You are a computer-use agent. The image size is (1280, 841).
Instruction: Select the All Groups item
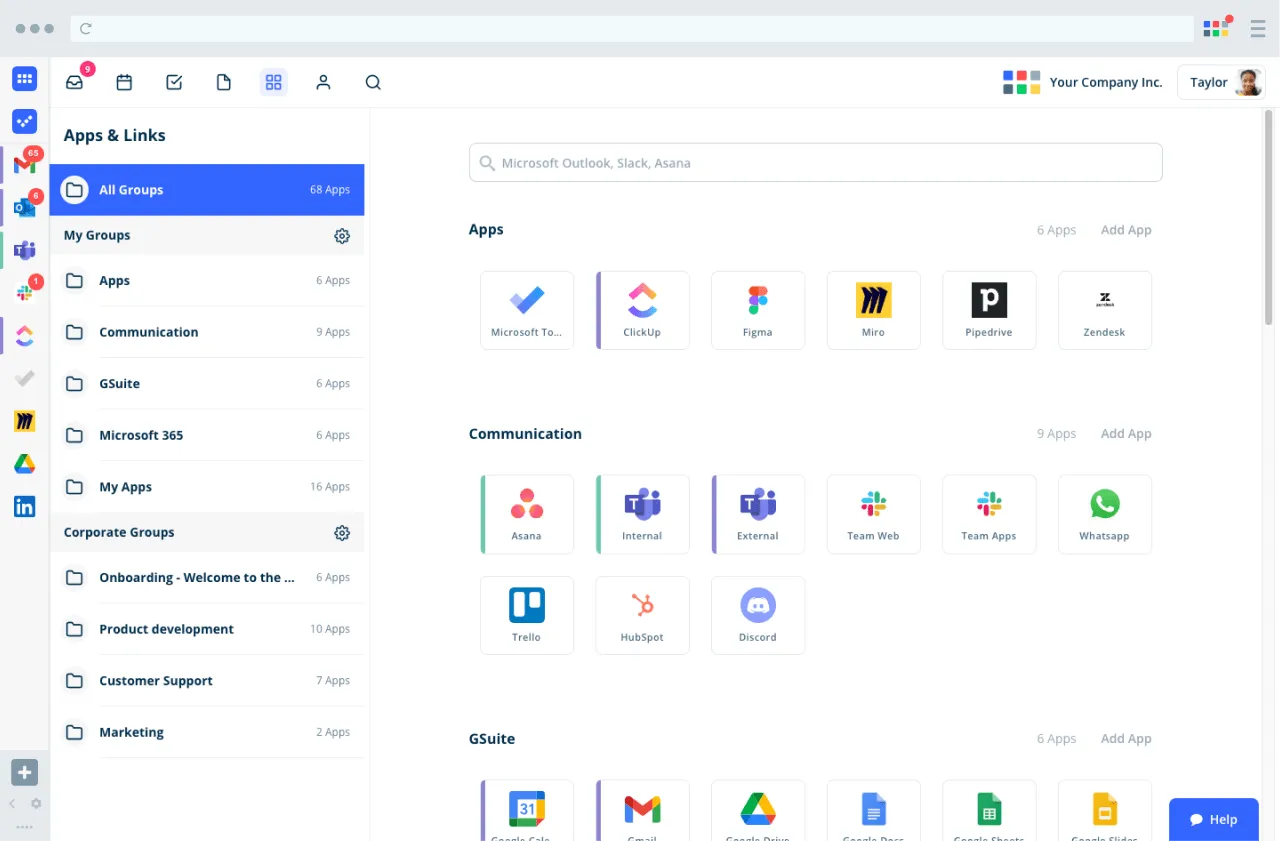pos(207,190)
